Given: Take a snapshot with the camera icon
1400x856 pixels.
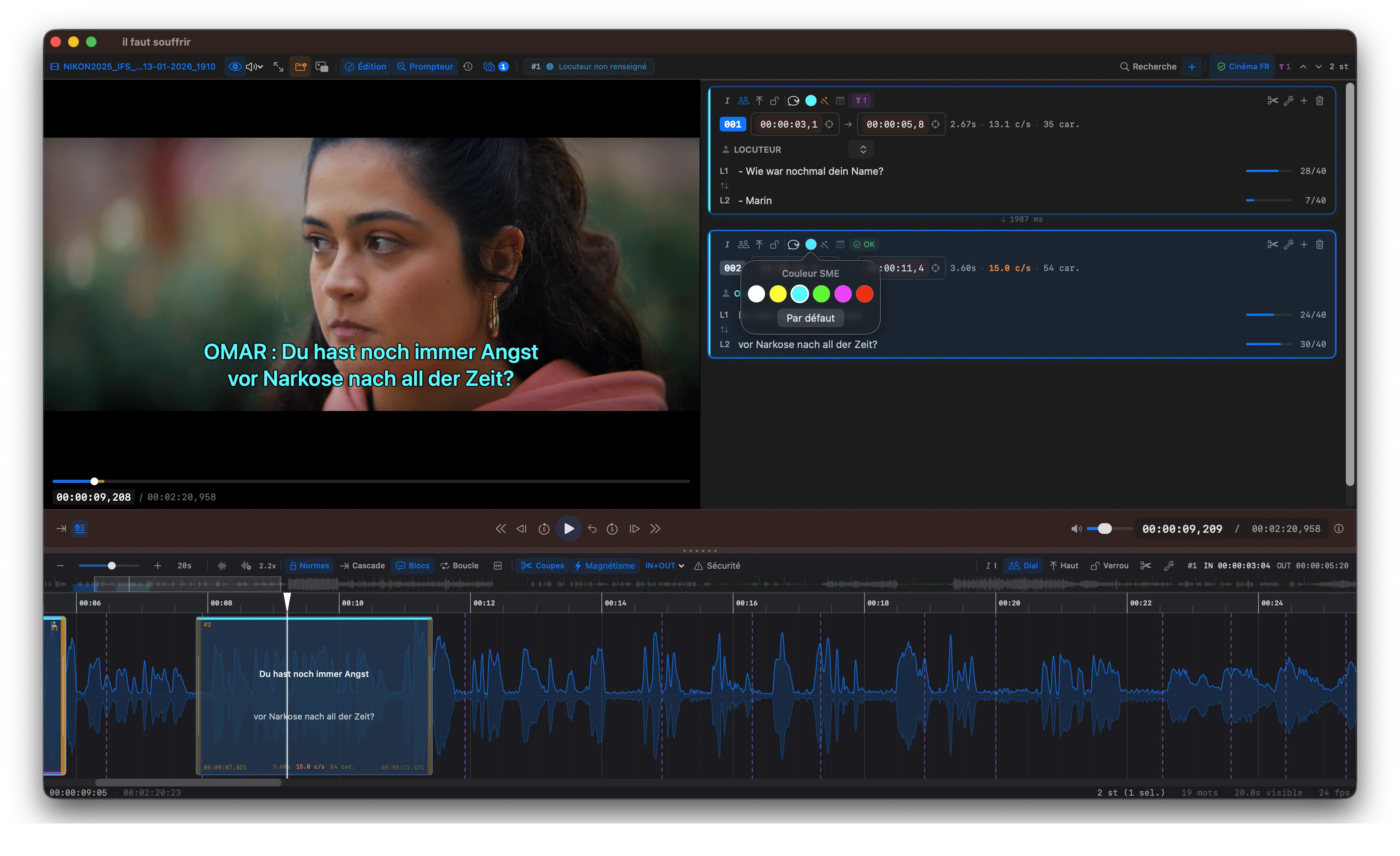Looking at the screenshot, I should 489,67.
